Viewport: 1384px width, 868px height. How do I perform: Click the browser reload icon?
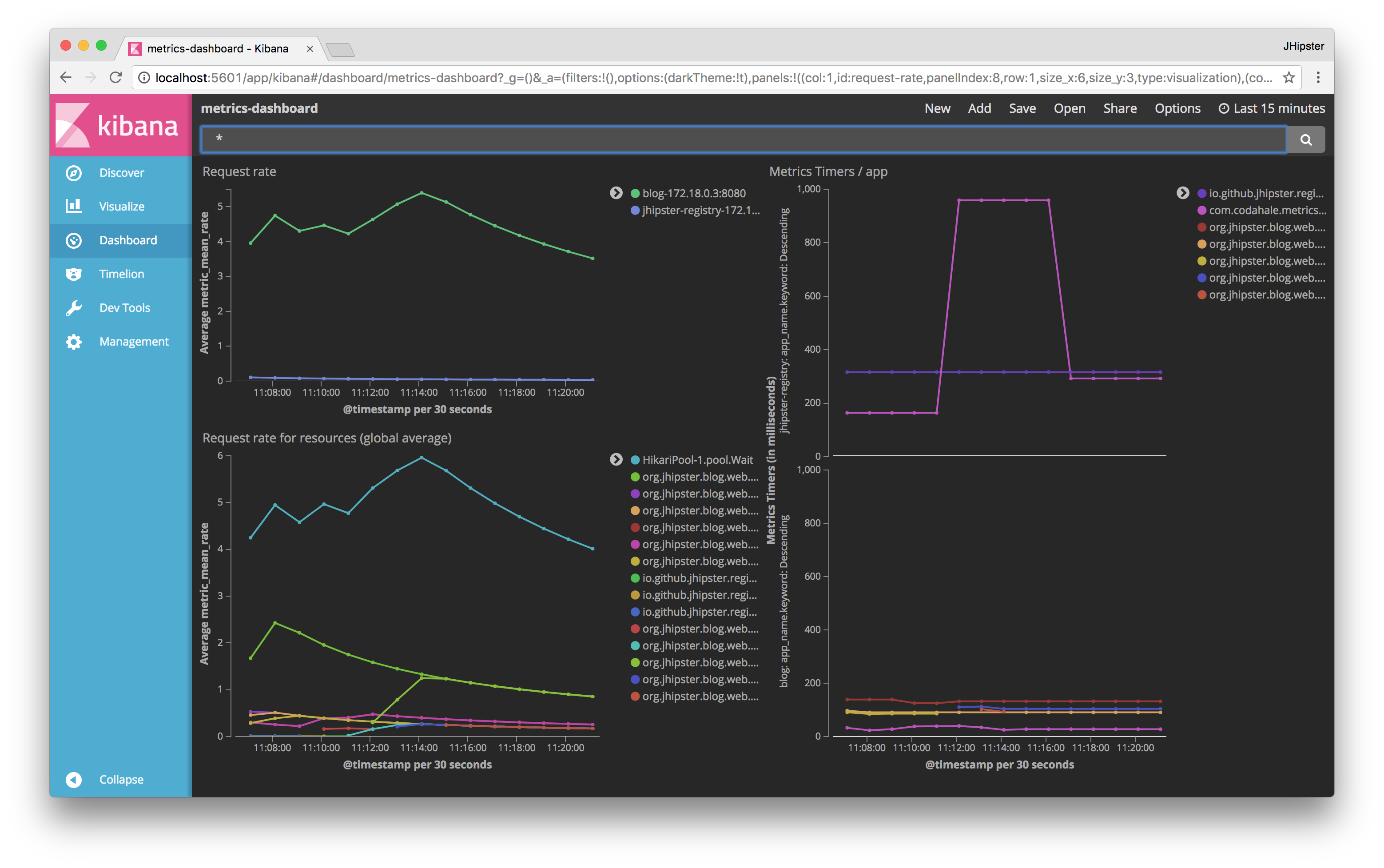coord(115,77)
